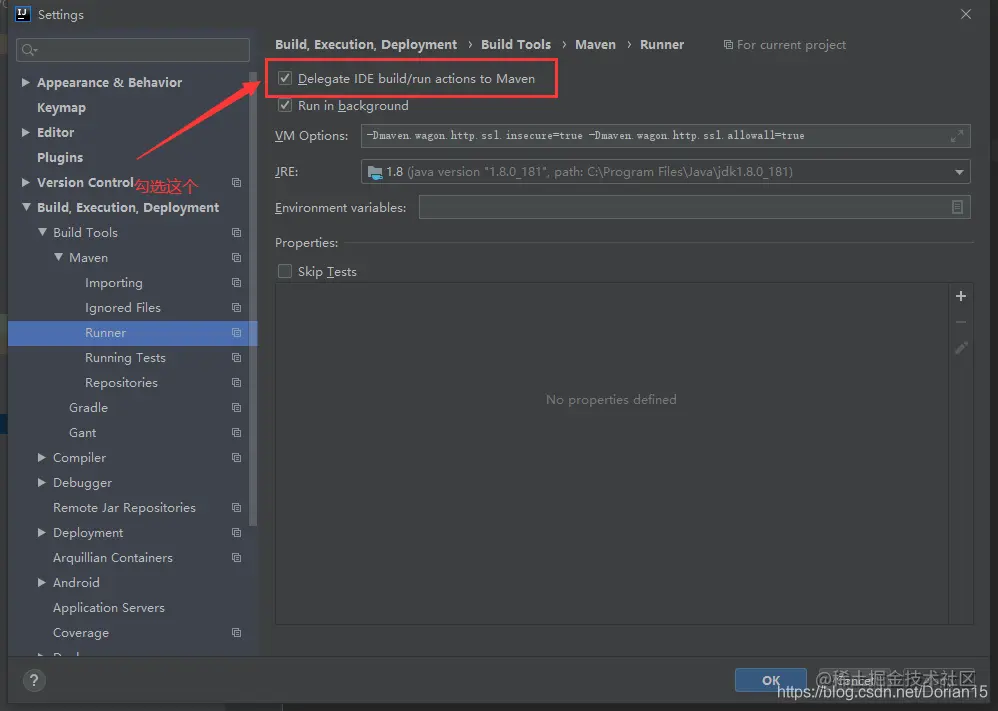Expand the Debugger node

41,482
